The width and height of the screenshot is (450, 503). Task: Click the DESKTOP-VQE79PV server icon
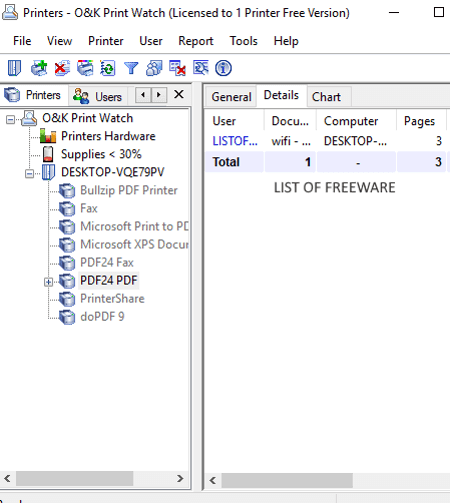(48, 172)
